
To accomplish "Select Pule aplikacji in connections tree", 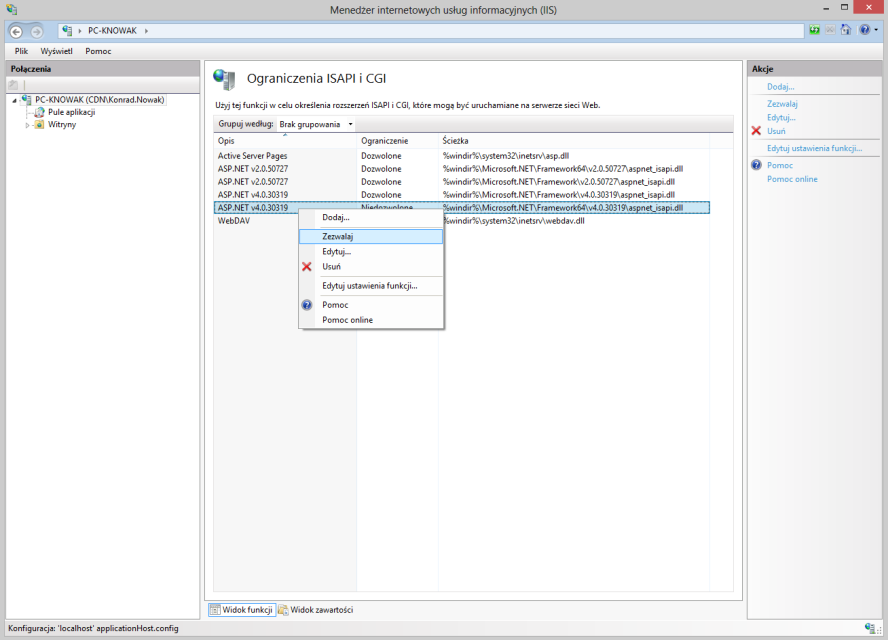I will 71,112.
